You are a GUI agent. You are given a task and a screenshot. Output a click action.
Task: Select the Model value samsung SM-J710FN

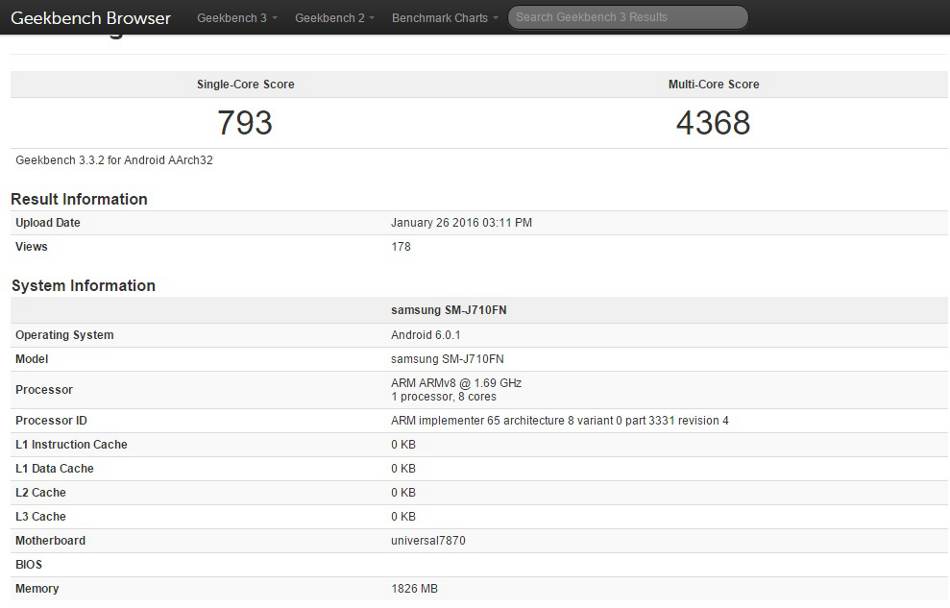coord(447,359)
